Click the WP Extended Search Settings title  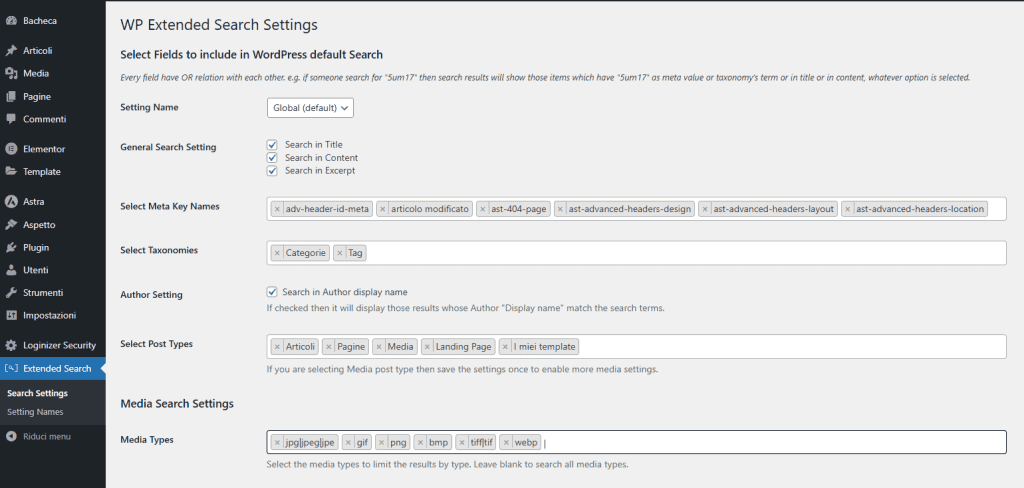tap(219, 25)
